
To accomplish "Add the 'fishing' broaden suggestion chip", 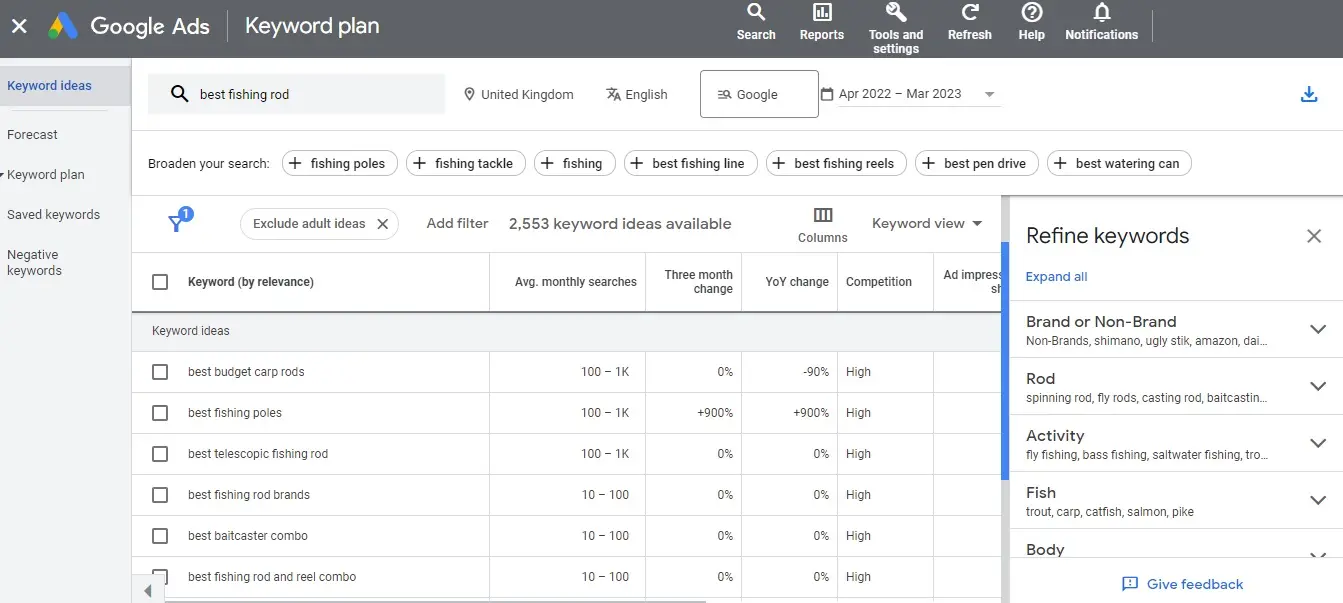I will tap(574, 163).
